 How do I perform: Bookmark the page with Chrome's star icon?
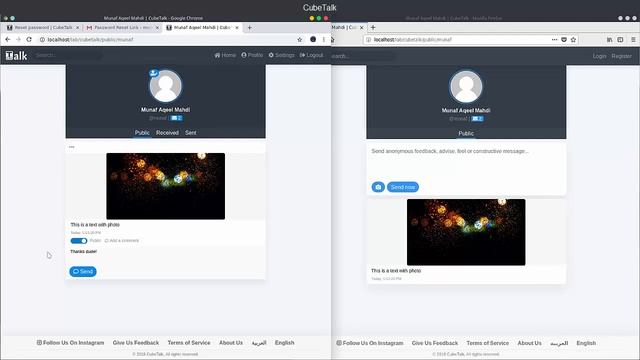coord(300,40)
